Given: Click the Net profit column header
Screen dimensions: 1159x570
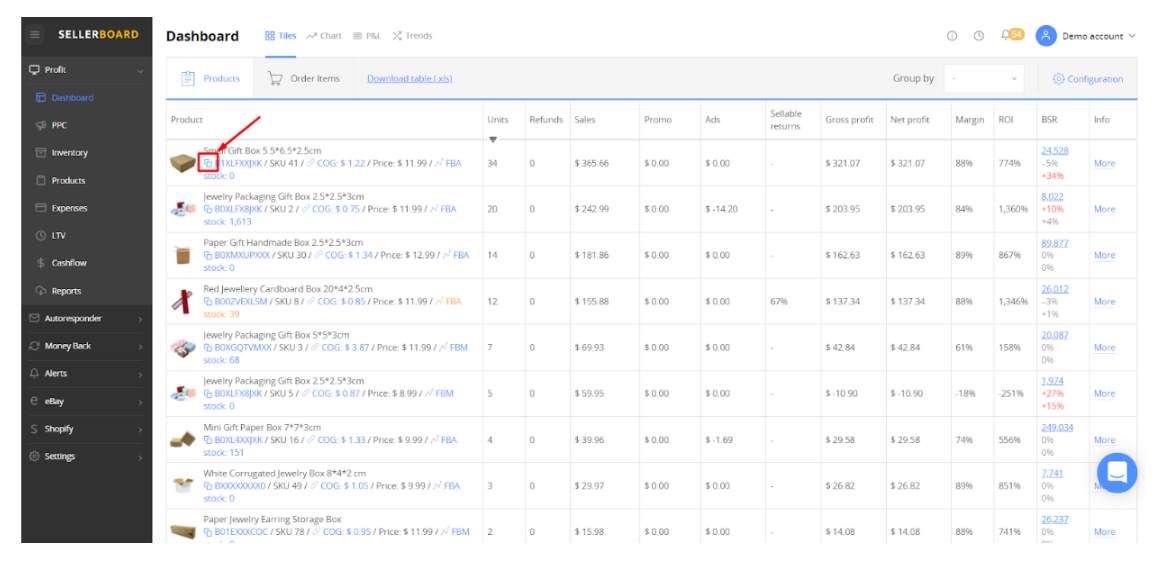Looking at the screenshot, I should tap(911, 120).
